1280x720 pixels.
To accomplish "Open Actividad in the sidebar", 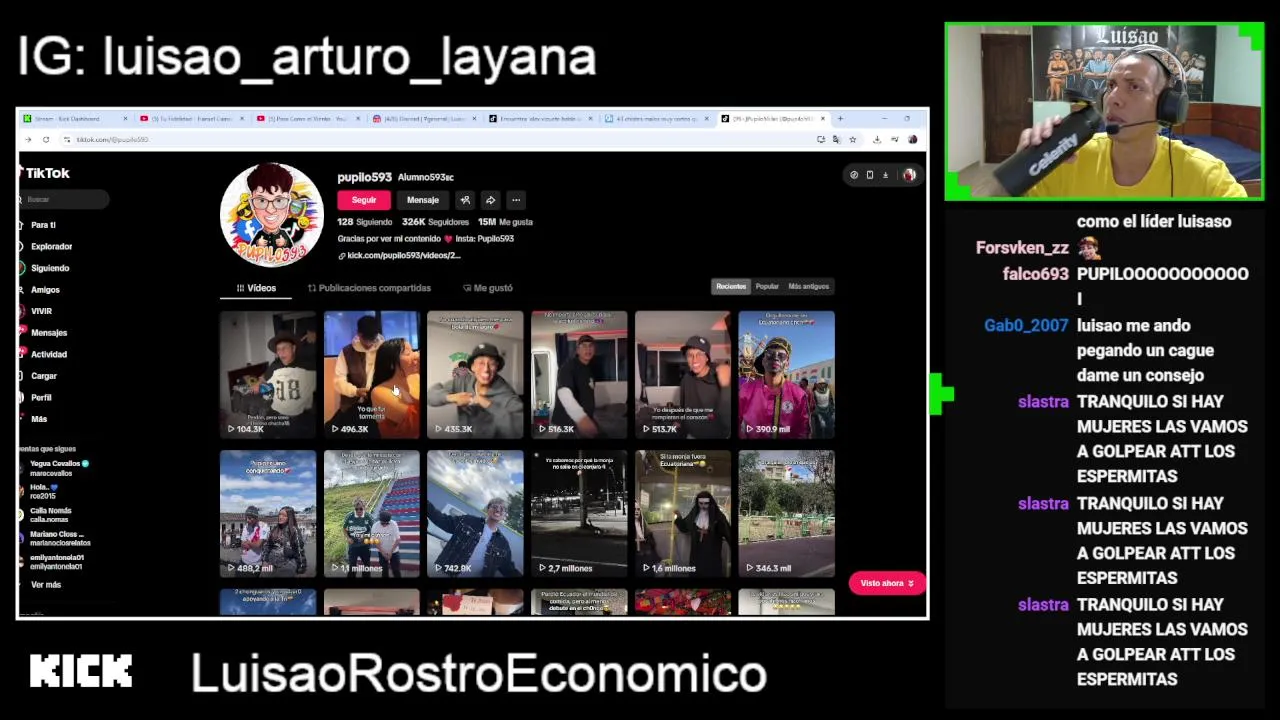I will 48,354.
